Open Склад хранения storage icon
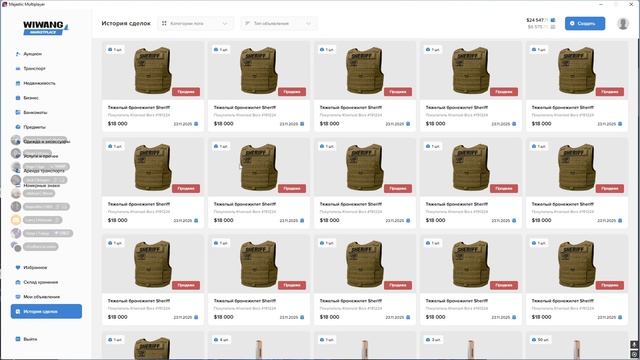Viewport: 640px width, 360px height. click(18, 282)
